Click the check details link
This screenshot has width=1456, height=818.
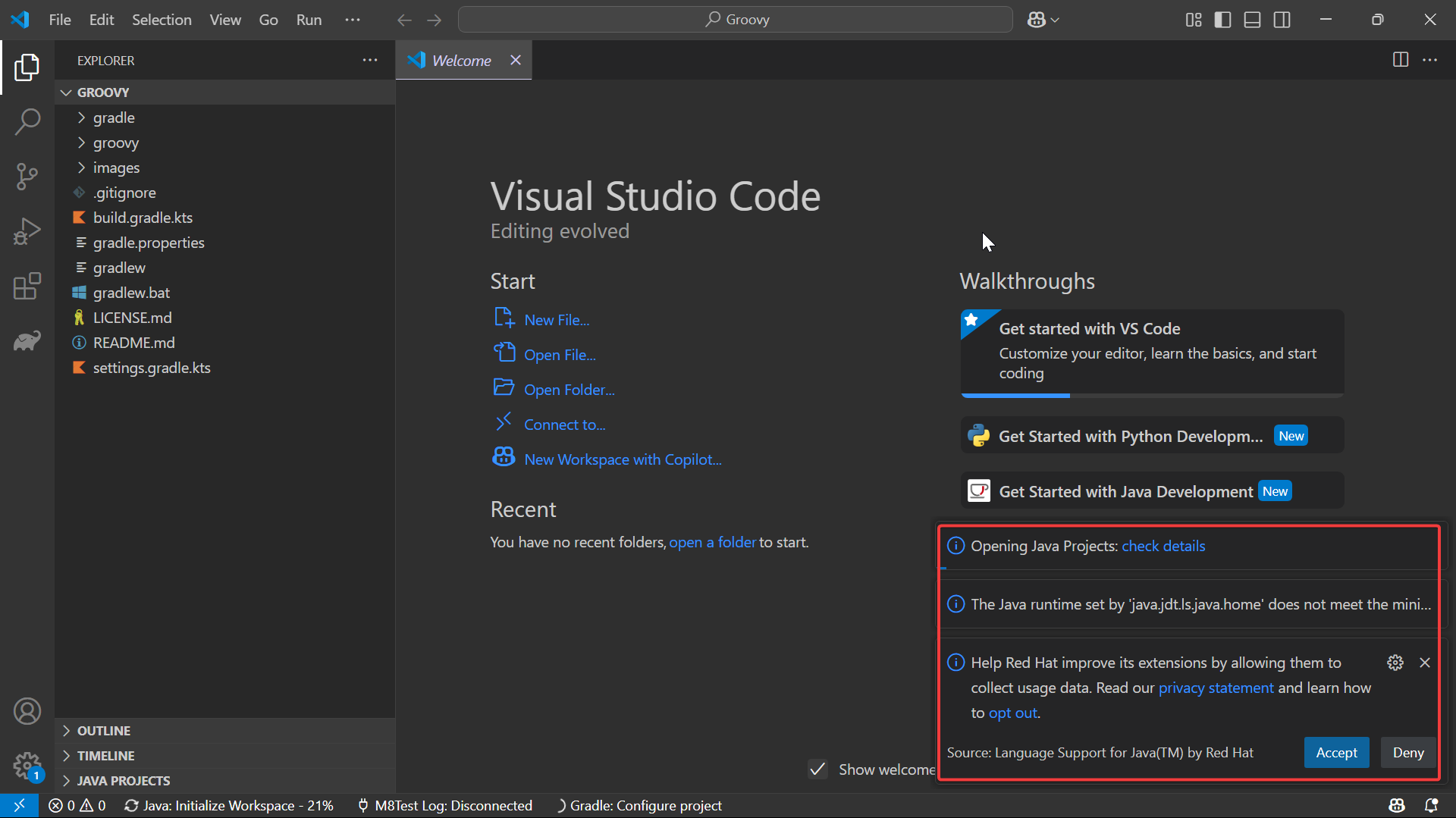(x=1163, y=546)
